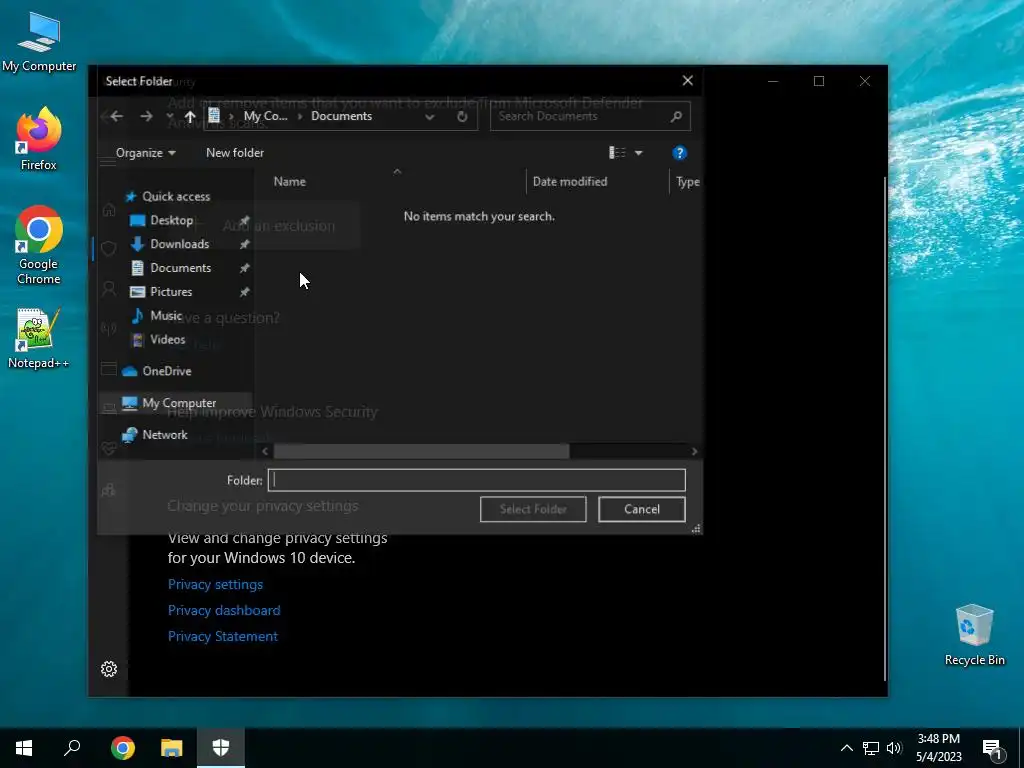Open the Windows Start menu
This screenshot has width=1024, height=768.
(x=24, y=748)
